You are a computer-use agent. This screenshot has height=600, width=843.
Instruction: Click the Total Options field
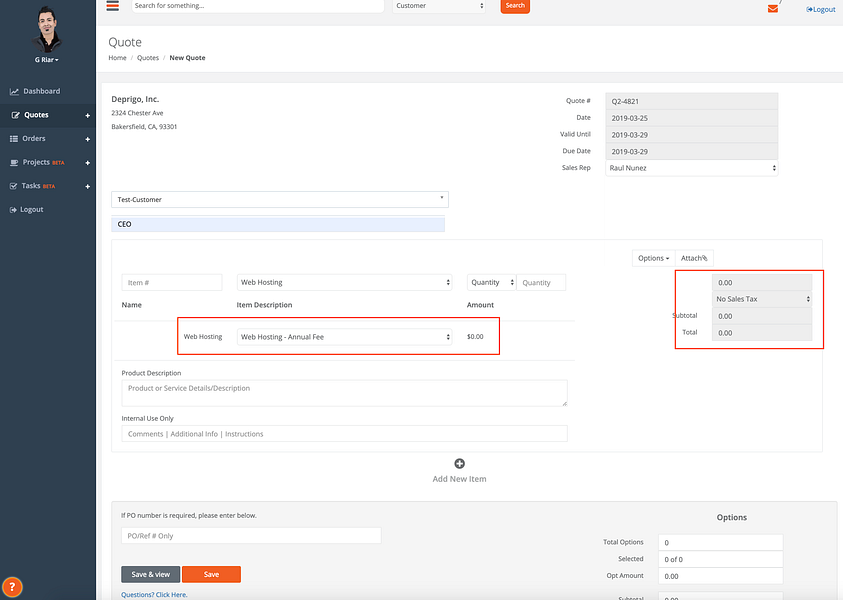[720, 542]
